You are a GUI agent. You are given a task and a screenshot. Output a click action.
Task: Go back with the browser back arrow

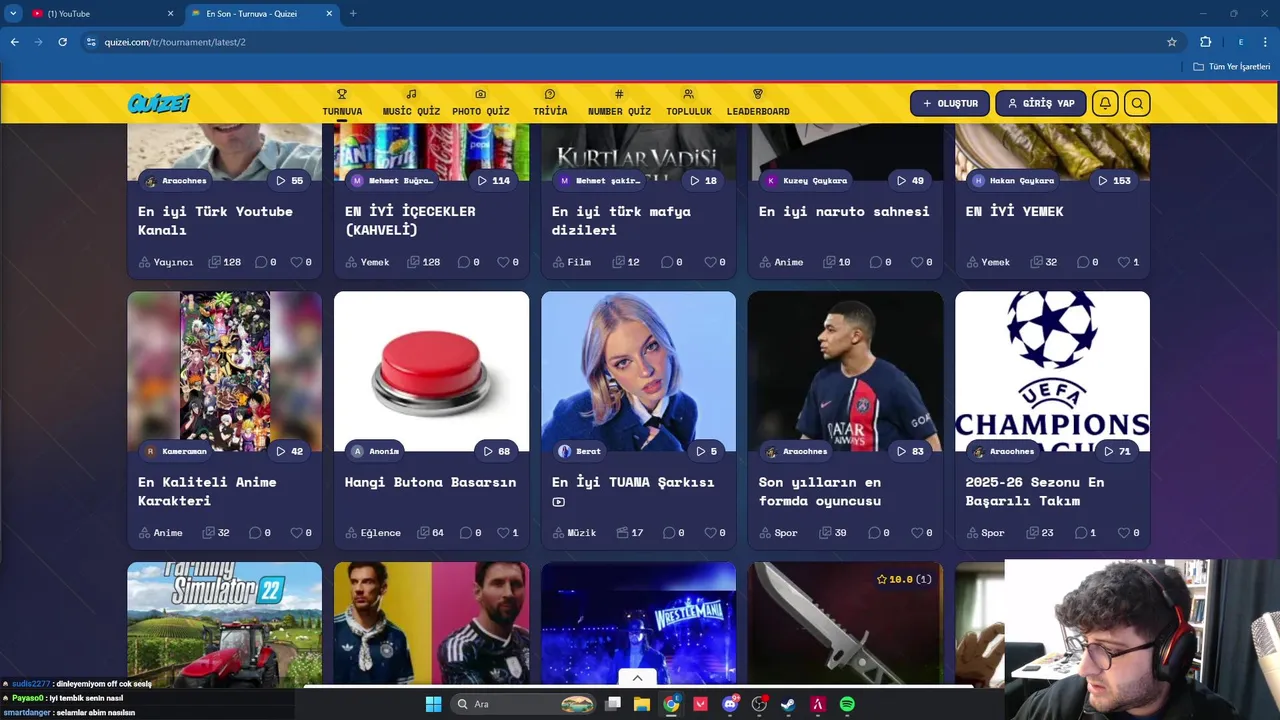point(15,42)
